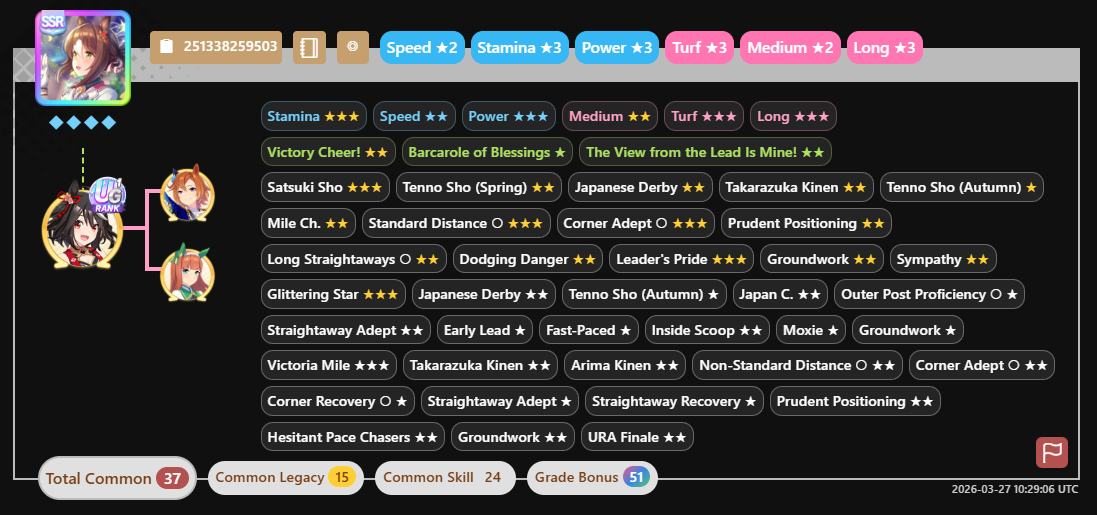Click the Moxie ★ chip
Viewport: 1097px width, 515px height.
[812, 330]
